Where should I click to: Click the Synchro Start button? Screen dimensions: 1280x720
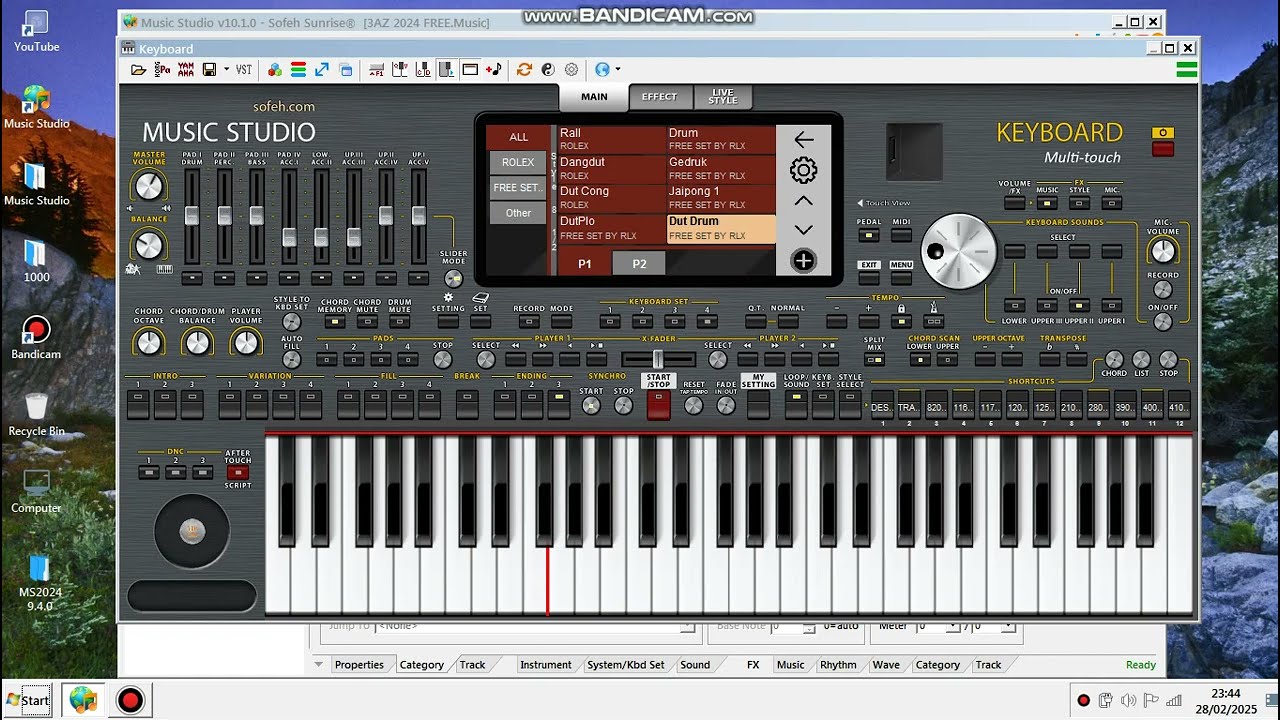click(x=591, y=405)
